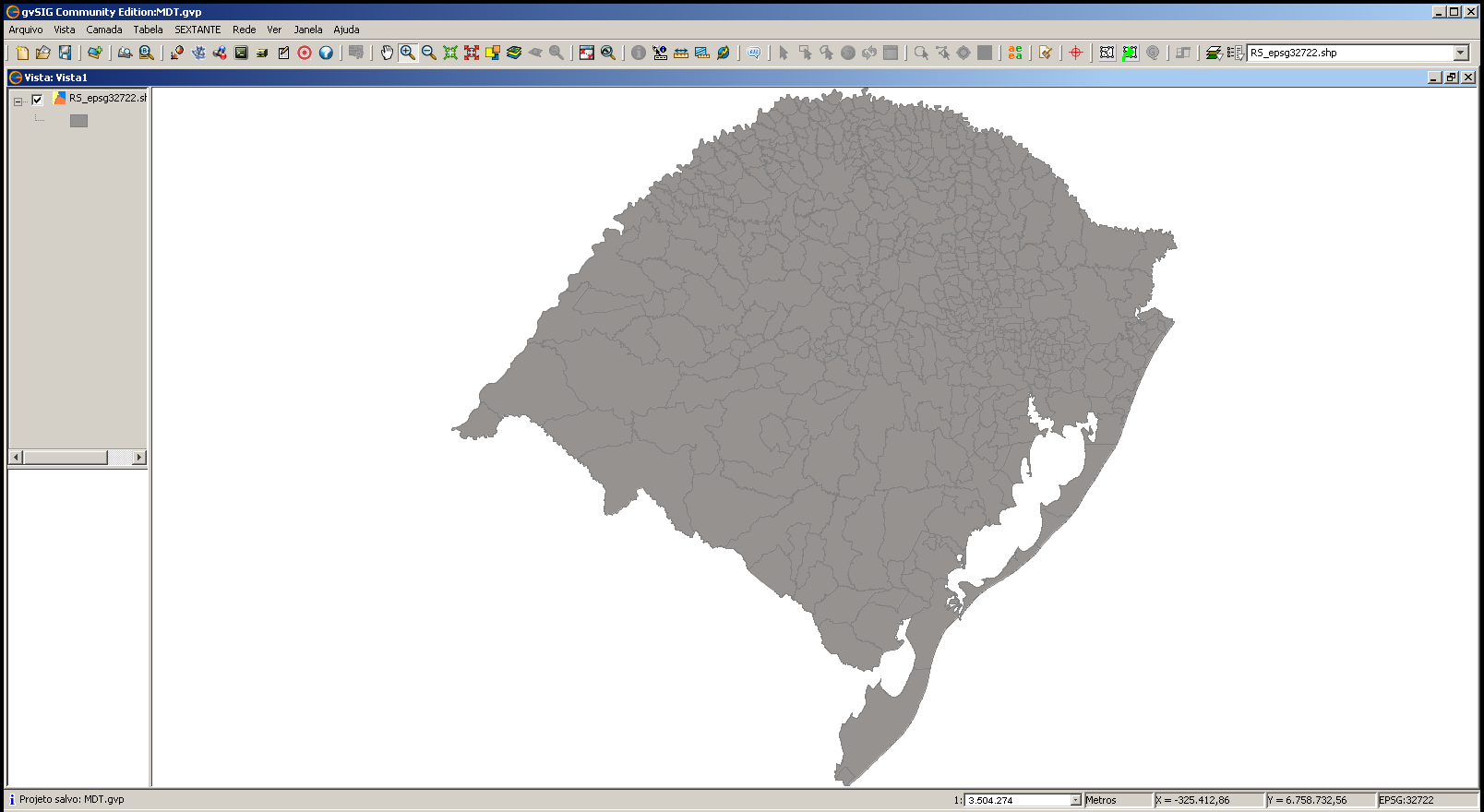Image resolution: width=1484 pixels, height=812 pixels.
Task: Save project using the floppy disk icon
Action: 65,53
